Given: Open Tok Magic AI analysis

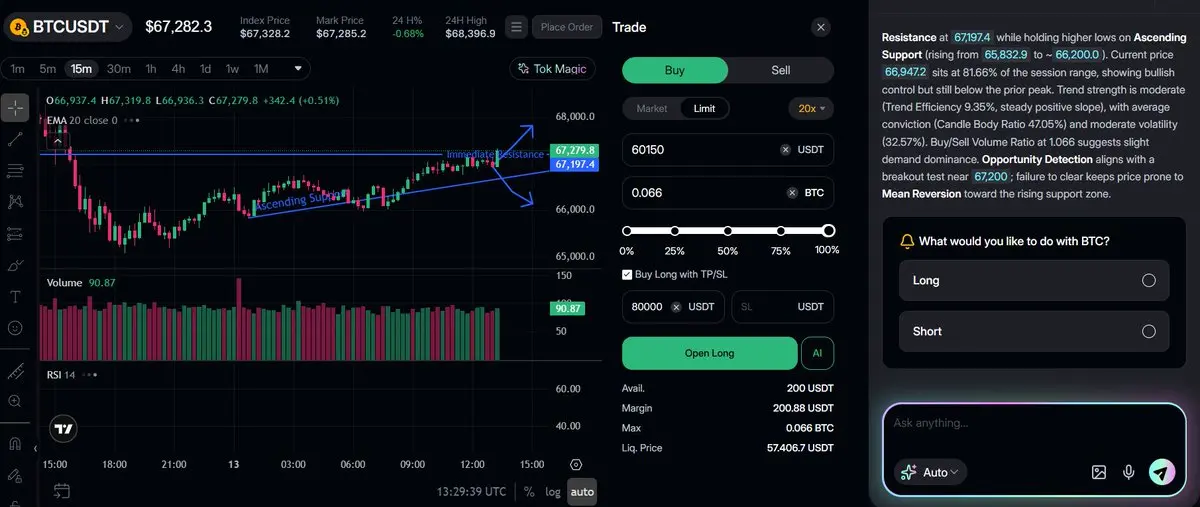Looking at the screenshot, I should point(553,69).
